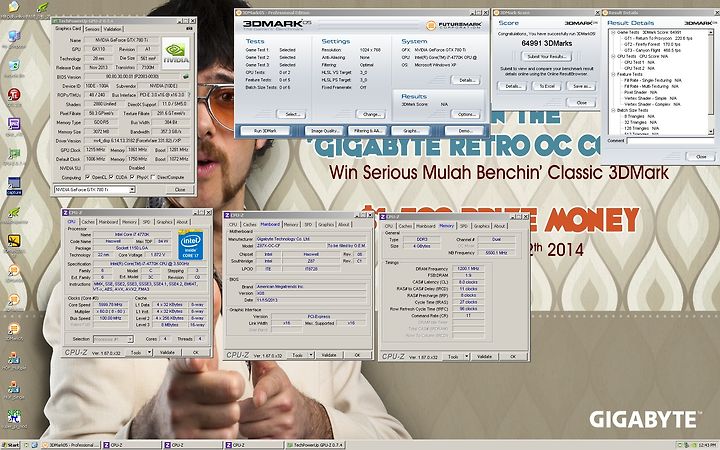Open Tools dropdown arrow in CPU-Z Memory window
The width and height of the screenshot is (720, 450).
(467, 356)
